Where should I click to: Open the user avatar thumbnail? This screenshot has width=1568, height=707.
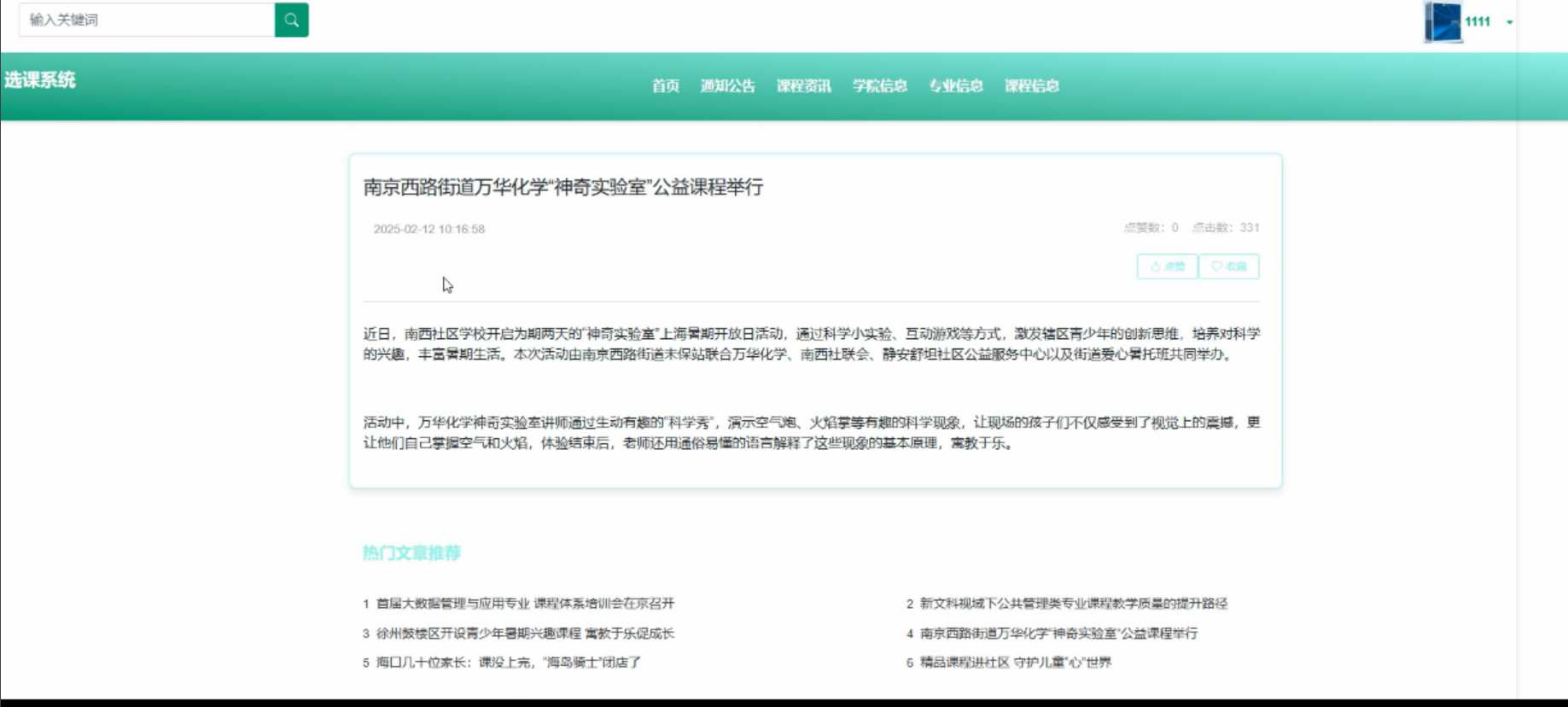(x=1443, y=22)
